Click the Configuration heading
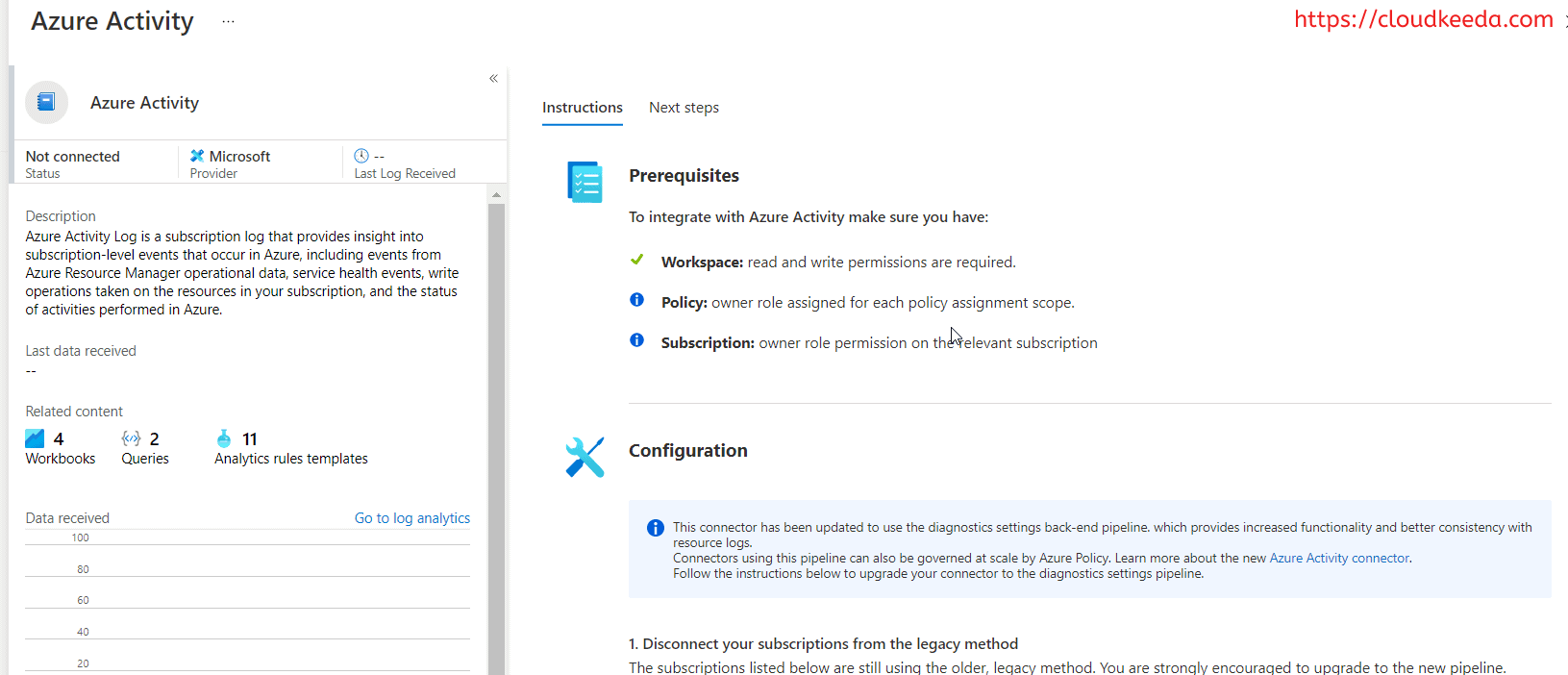Screen dimensions: 1568x675 point(688,451)
